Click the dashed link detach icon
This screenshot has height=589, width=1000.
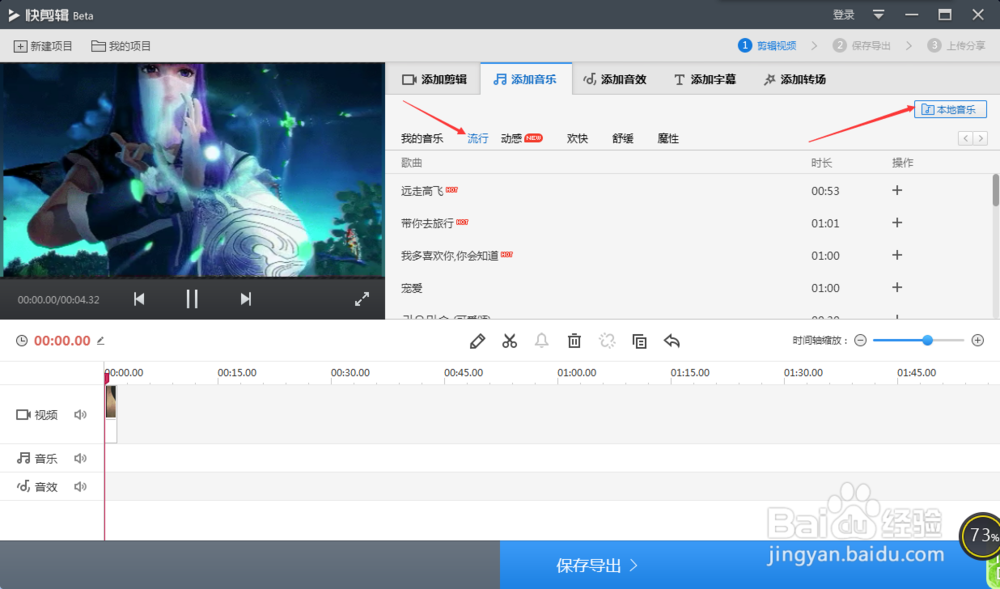(x=607, y=341)
